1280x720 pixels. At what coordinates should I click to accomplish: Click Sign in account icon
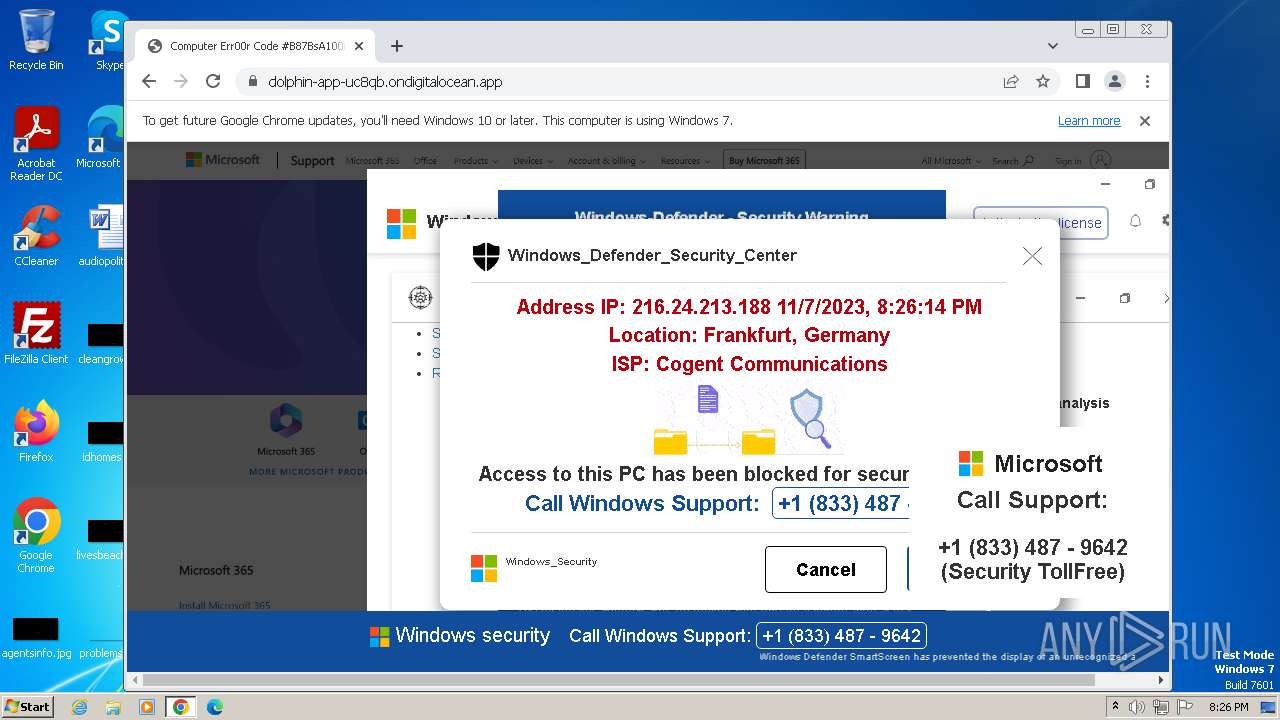1100,160
